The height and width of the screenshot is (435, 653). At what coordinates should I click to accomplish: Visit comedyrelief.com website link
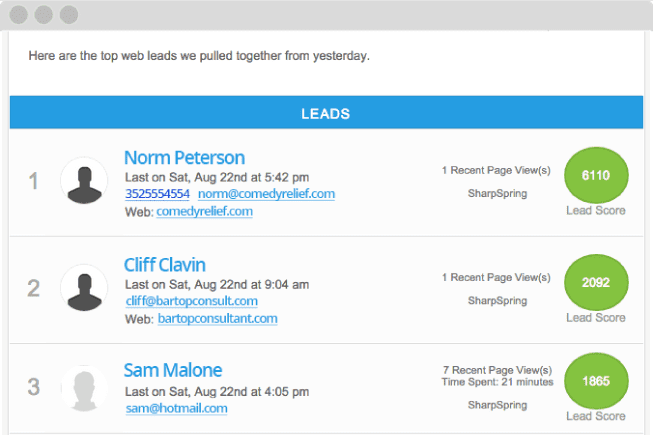204,211
